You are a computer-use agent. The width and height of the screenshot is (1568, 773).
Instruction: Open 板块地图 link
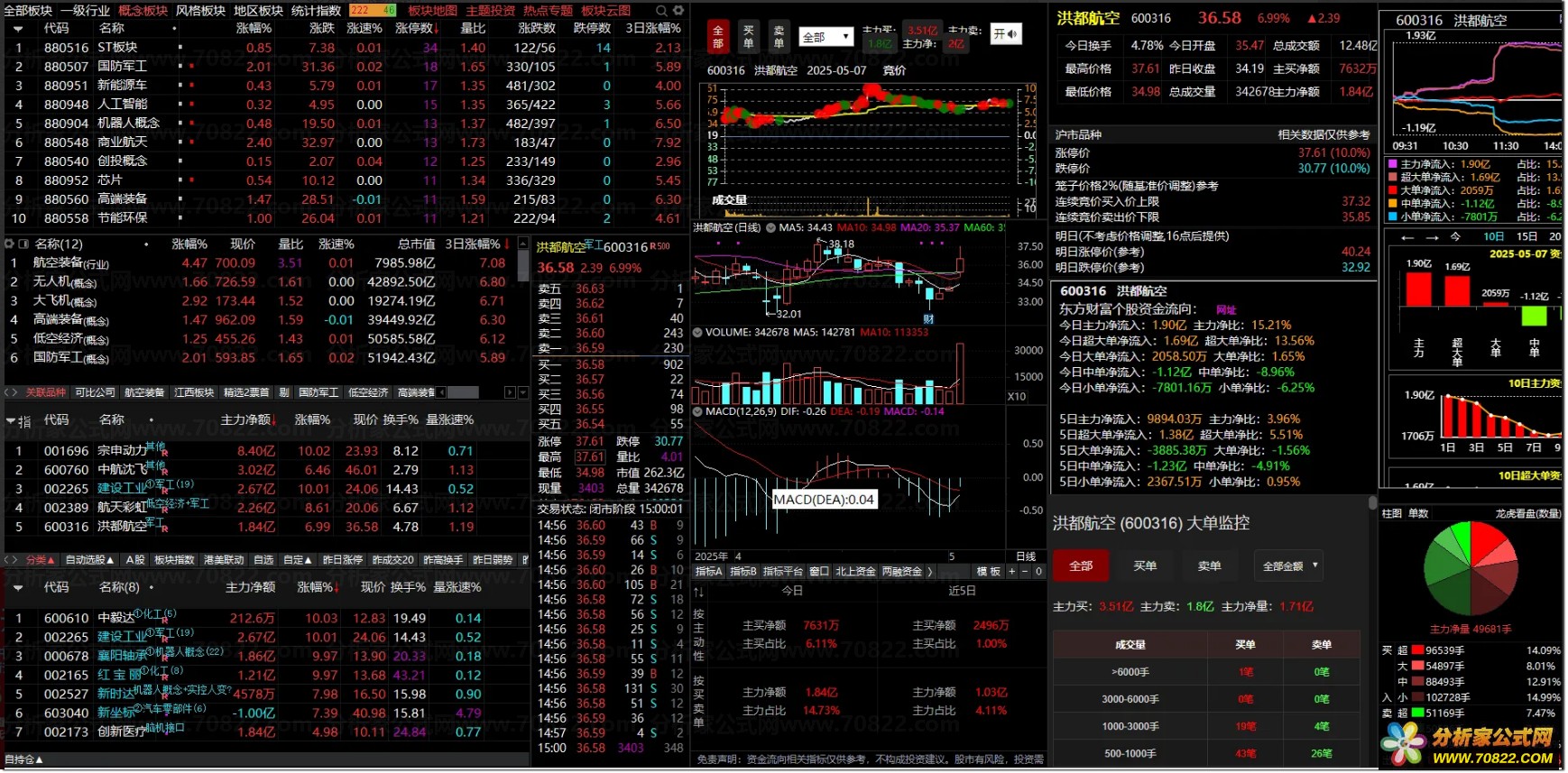432,11
